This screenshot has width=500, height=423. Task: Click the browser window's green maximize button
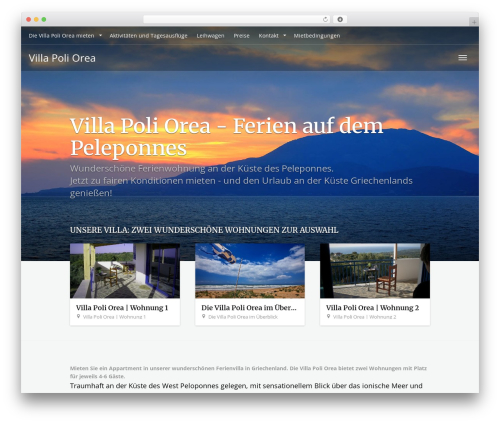tap(44, 20)
